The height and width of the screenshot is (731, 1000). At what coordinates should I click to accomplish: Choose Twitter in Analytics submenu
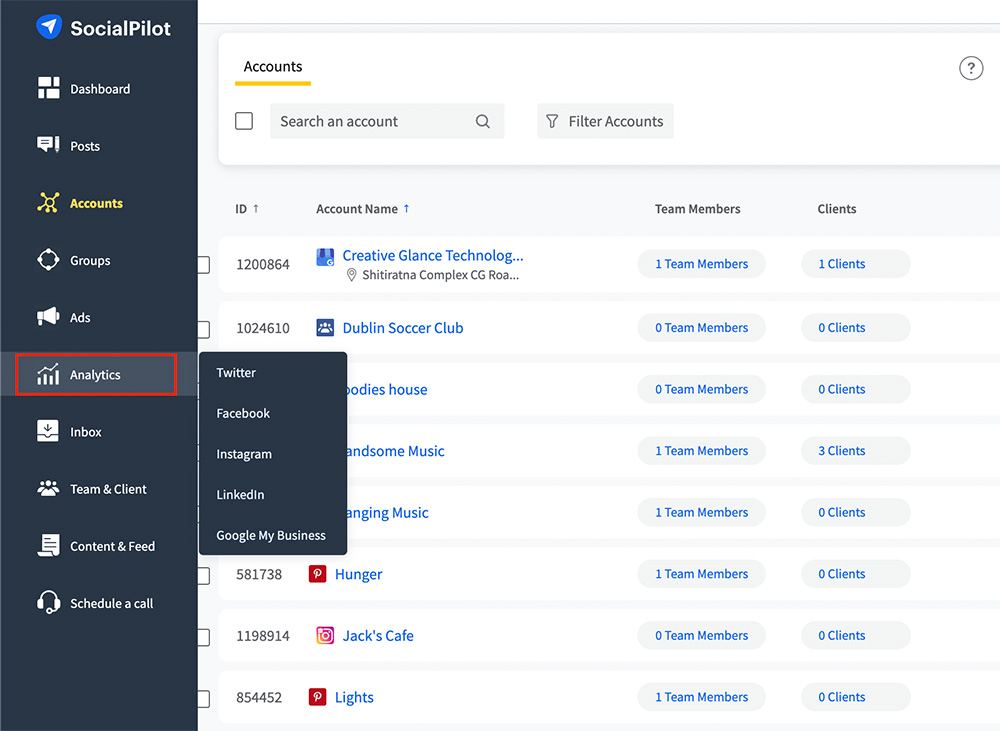click(x=236, y=373)
